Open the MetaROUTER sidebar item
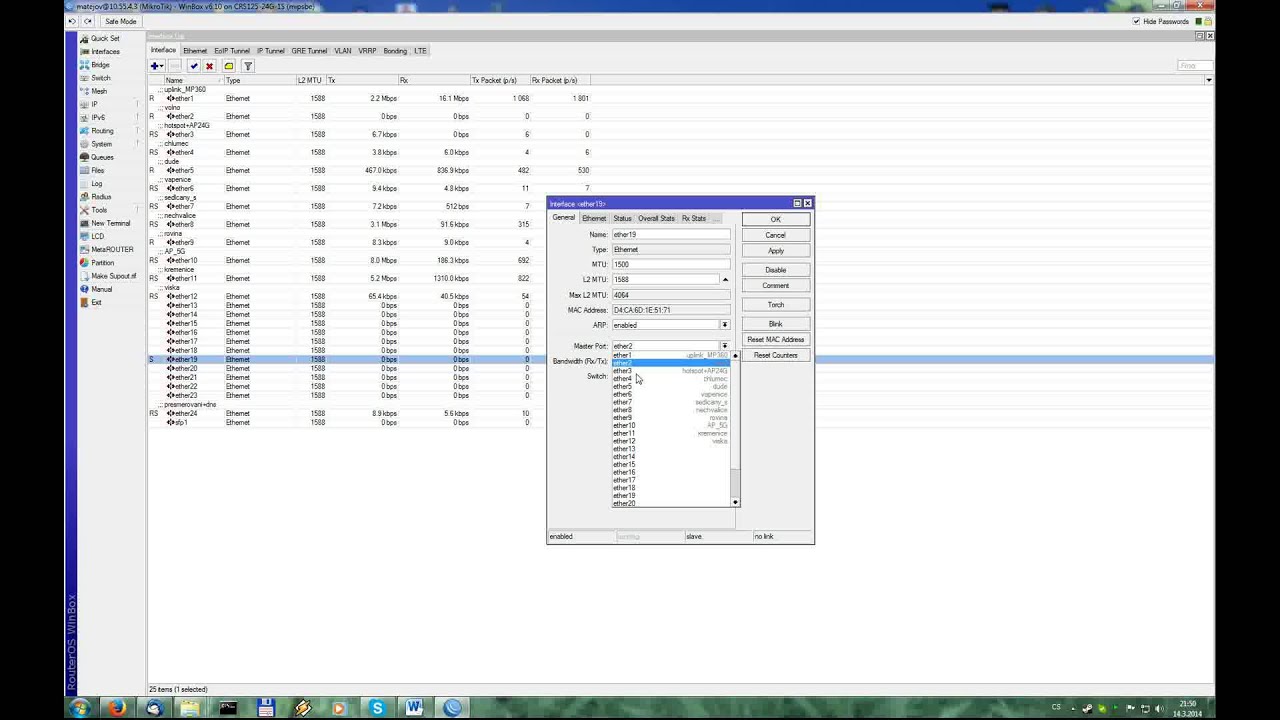This screenshot has height=720, width=1280. click(x=112, y=249)
